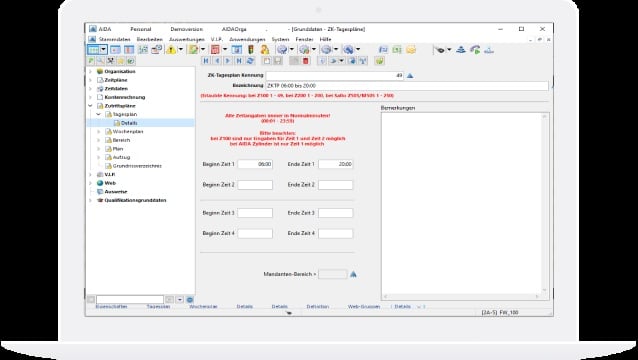Click the ID card with gear toolbar icon
Image resolution: width=638 pixels, height=360 pixels.
tap(157, 50)
